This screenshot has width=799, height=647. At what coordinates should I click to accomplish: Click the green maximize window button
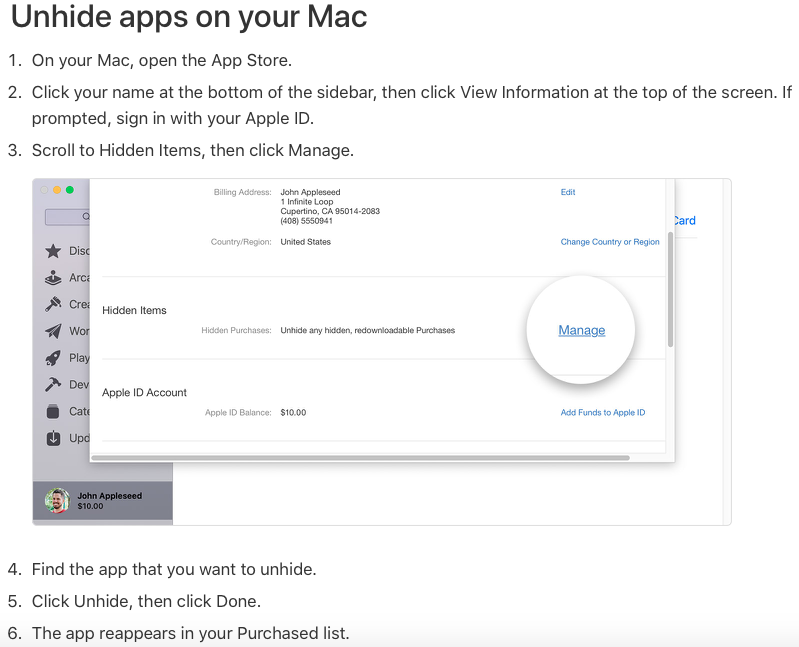70,190
